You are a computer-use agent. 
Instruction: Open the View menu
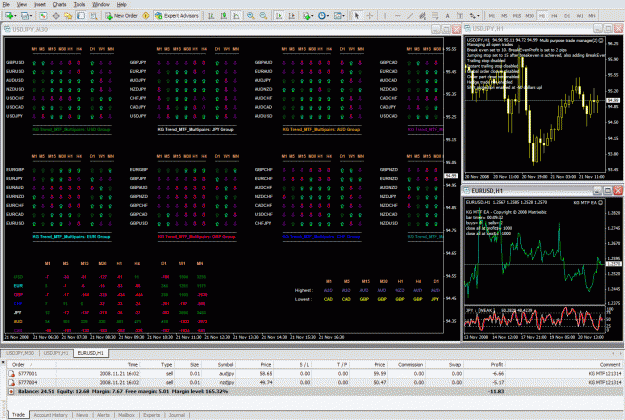22,4
